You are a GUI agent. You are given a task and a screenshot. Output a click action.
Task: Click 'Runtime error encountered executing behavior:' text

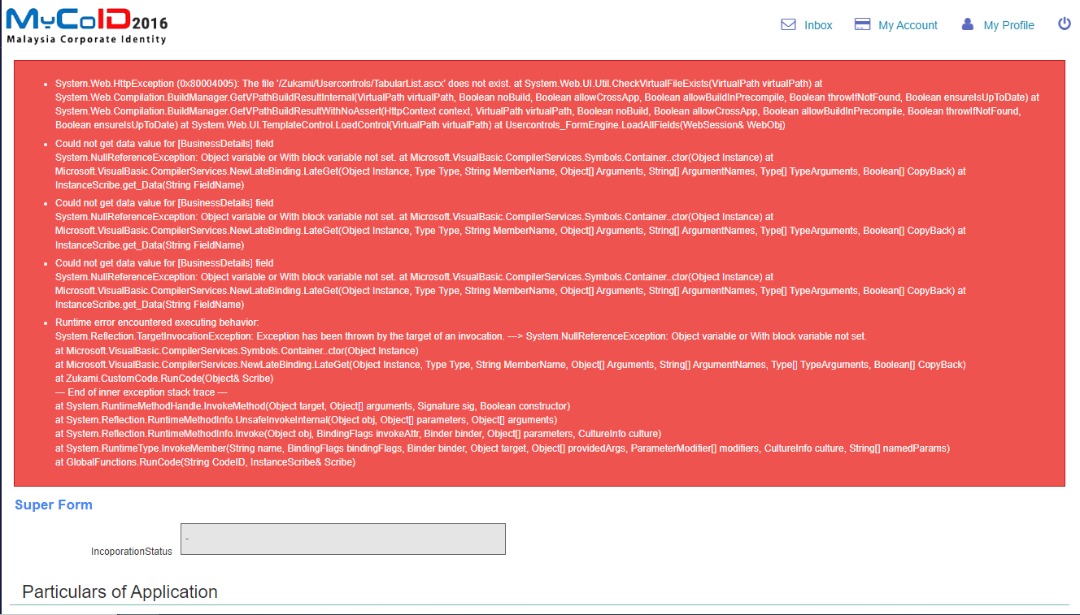pyautogui.click(x=157, y=322)
